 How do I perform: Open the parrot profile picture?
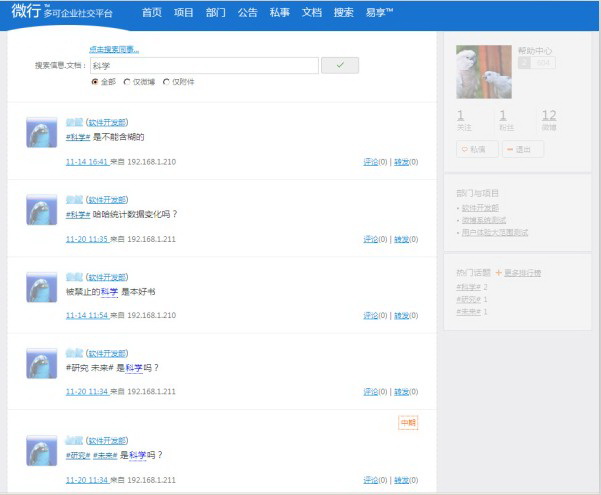tap(484, 72)
